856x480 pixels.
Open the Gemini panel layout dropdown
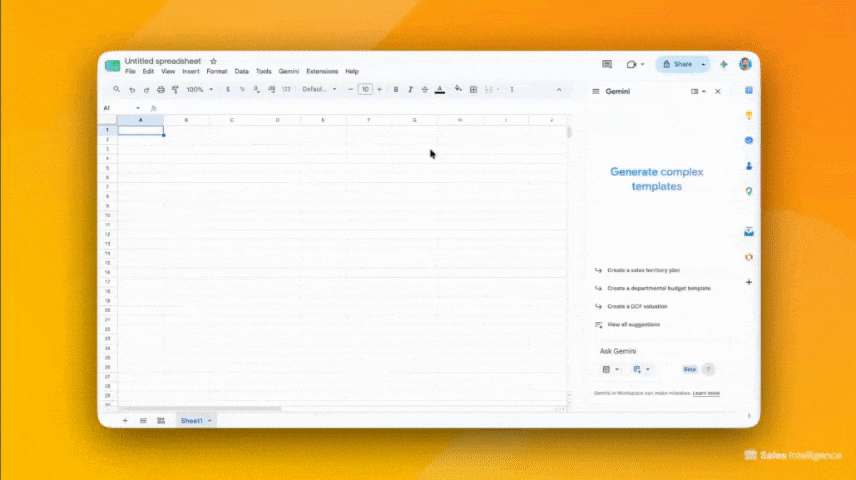point(698,92)
